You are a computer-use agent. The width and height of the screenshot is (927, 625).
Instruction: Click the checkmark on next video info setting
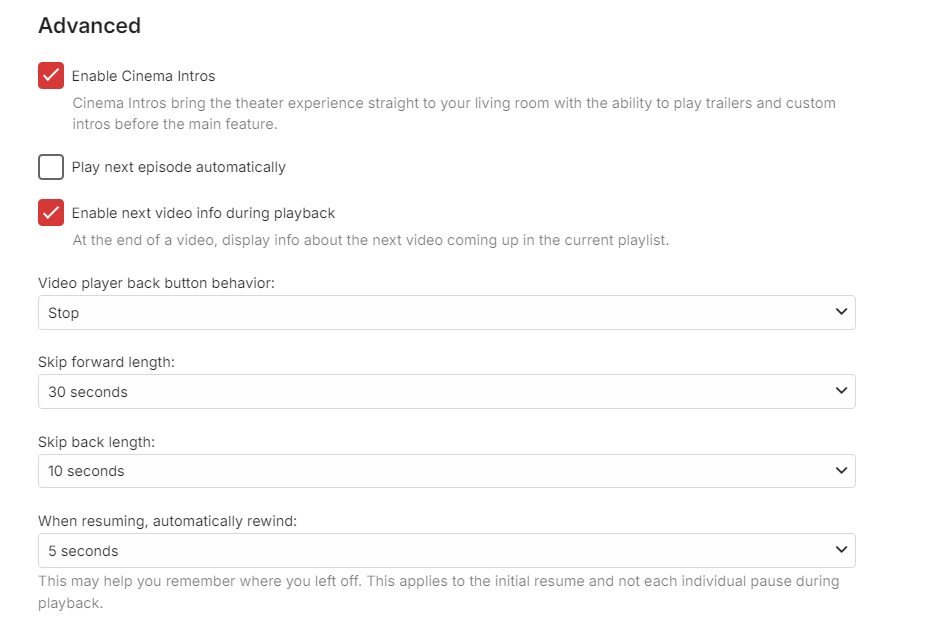click(50, 213)
